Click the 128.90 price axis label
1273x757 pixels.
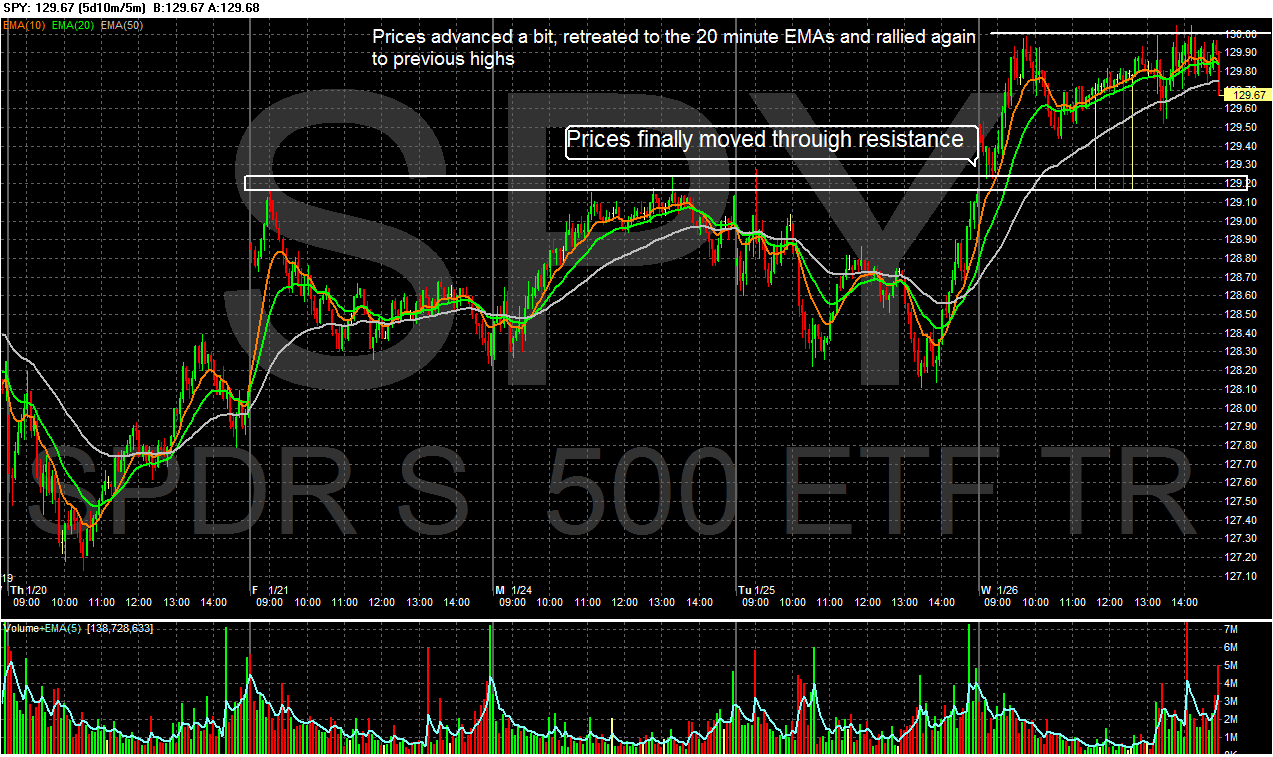tap(1241, 239)
